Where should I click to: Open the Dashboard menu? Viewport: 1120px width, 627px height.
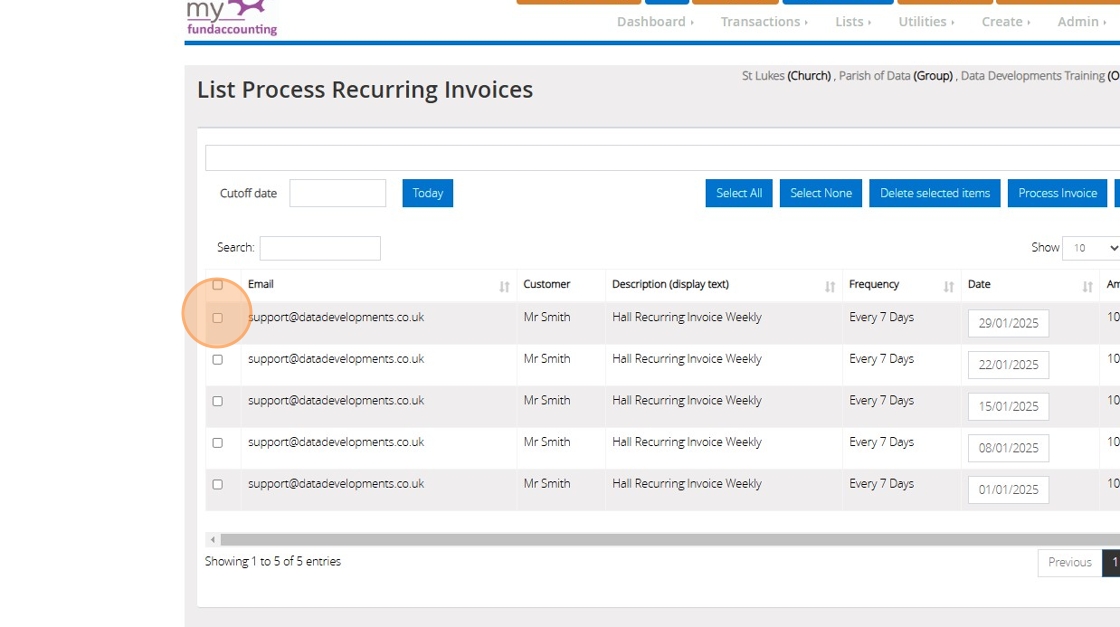(x=654, y=22)
